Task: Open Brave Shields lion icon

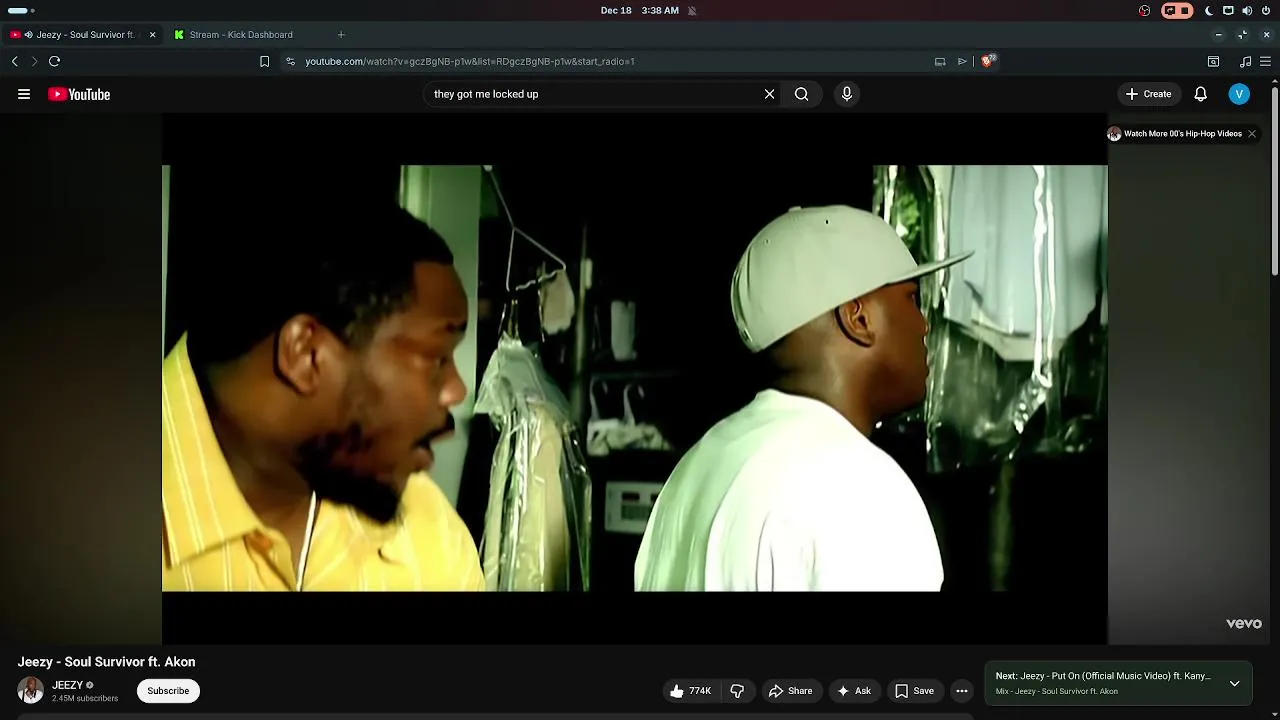Action: point(988,61)
